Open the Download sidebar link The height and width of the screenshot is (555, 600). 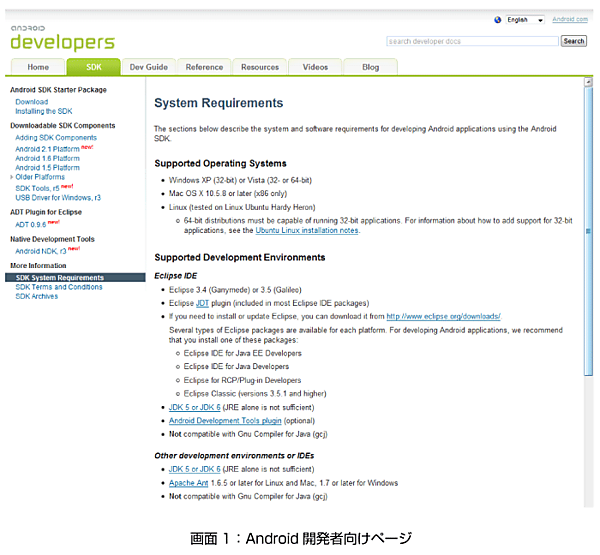click(32, 102)
